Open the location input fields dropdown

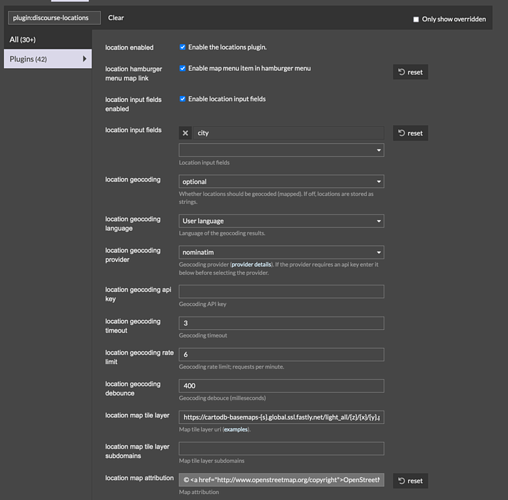pos(281,150)
